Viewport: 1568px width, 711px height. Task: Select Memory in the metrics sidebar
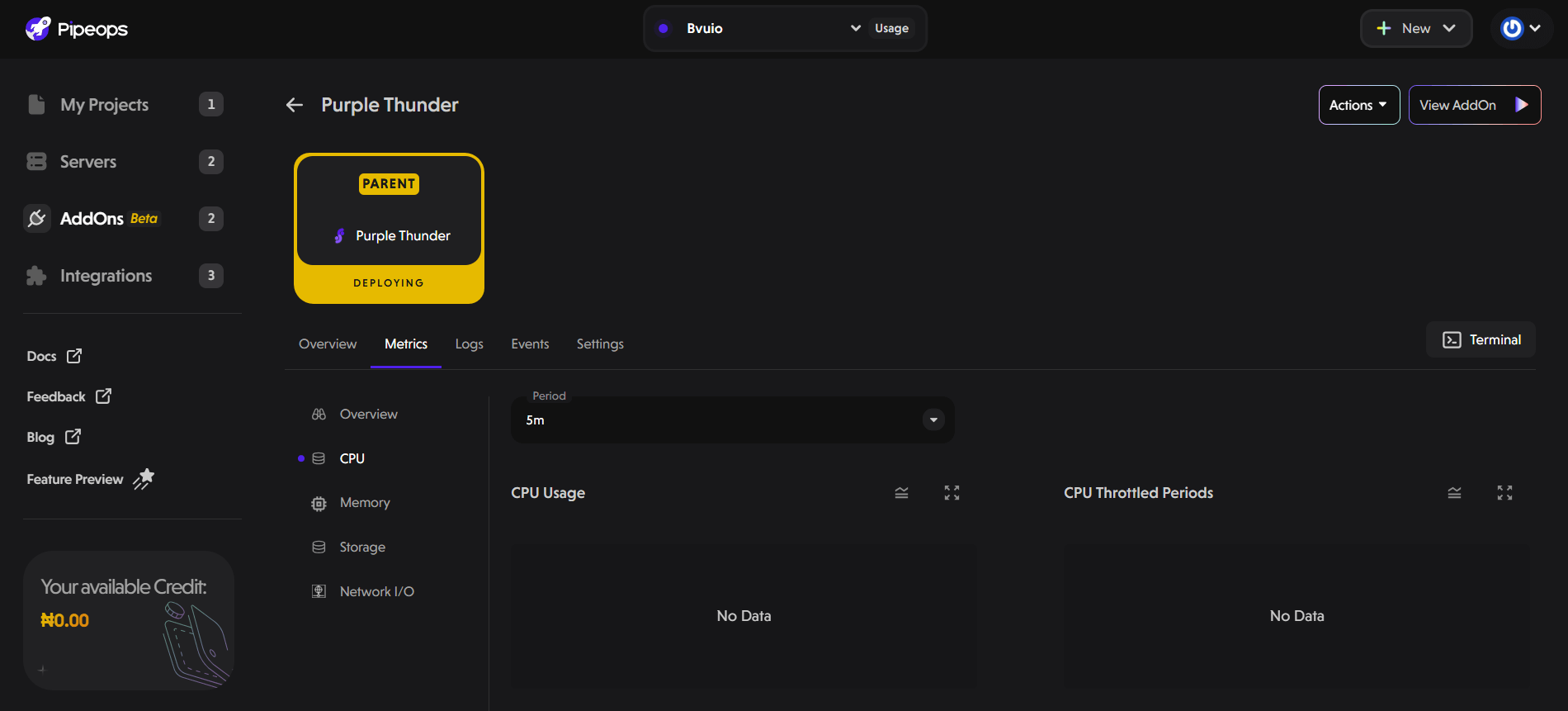coord(364,503)
